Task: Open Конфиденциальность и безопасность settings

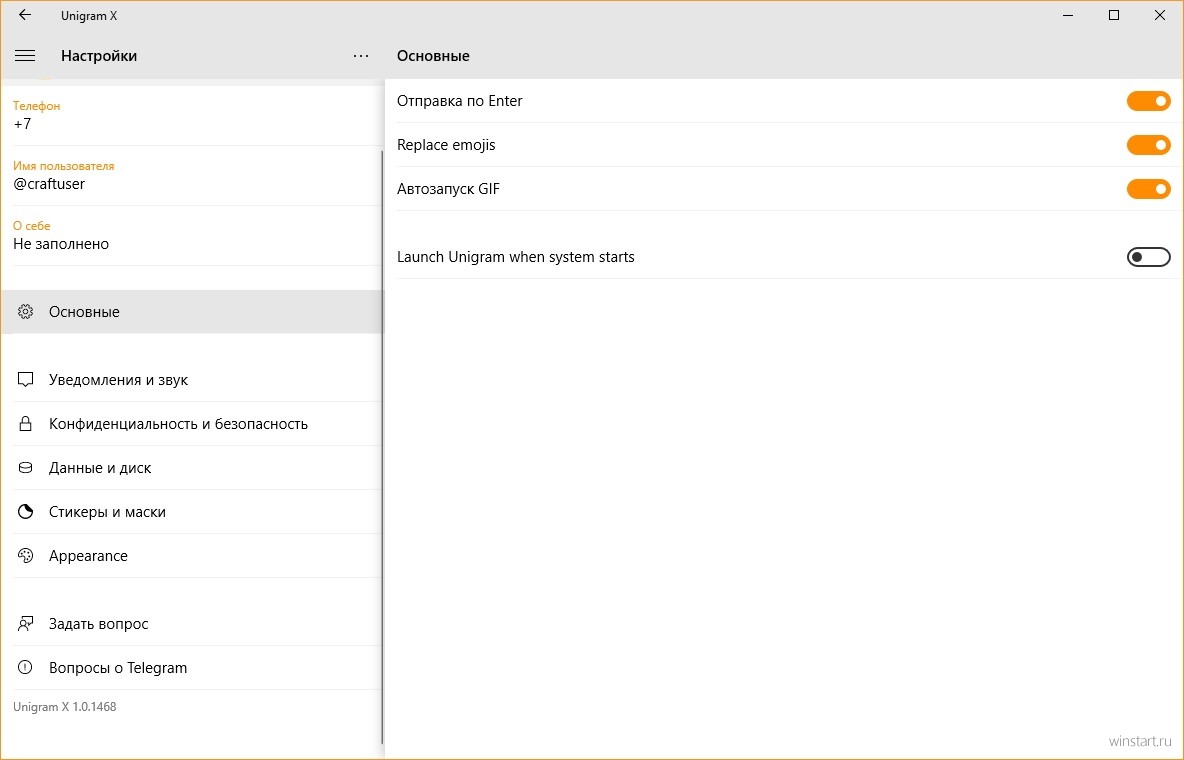Action: pos(193,424)
